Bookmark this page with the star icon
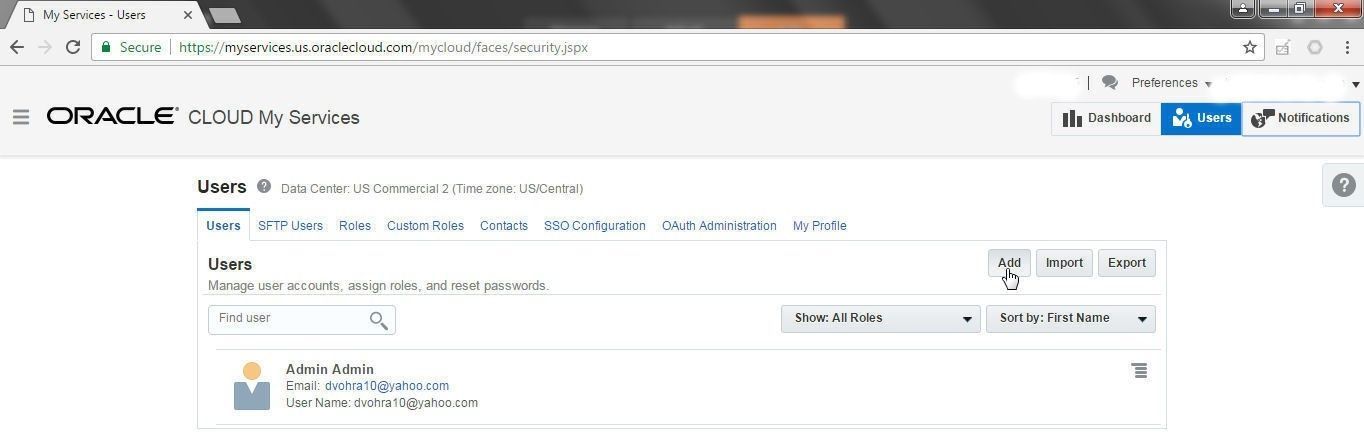This screenshot has width=1364, height=439. pos(1249,47)
